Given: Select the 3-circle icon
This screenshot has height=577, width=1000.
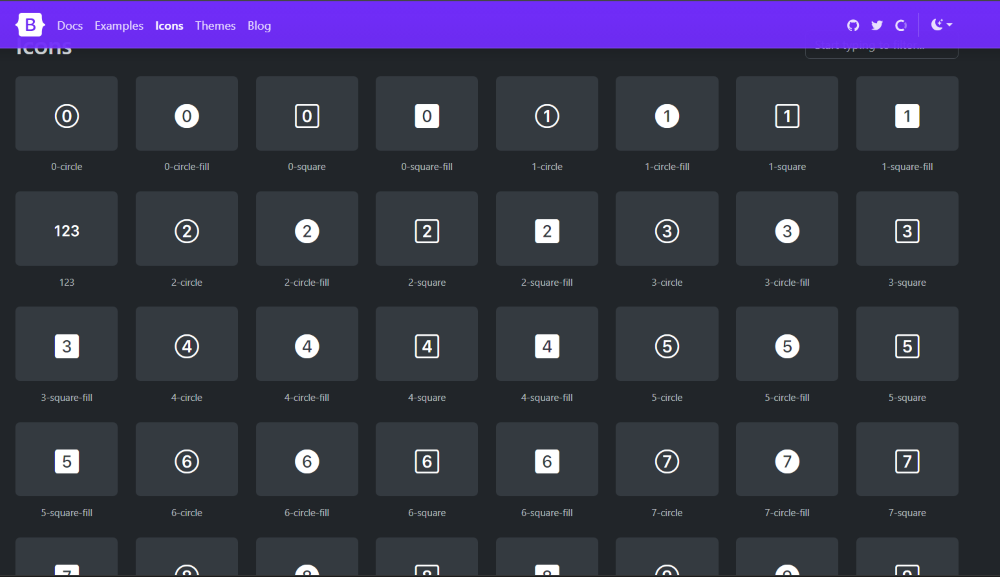Looking at the screenshot, I should tap(667, 229).
